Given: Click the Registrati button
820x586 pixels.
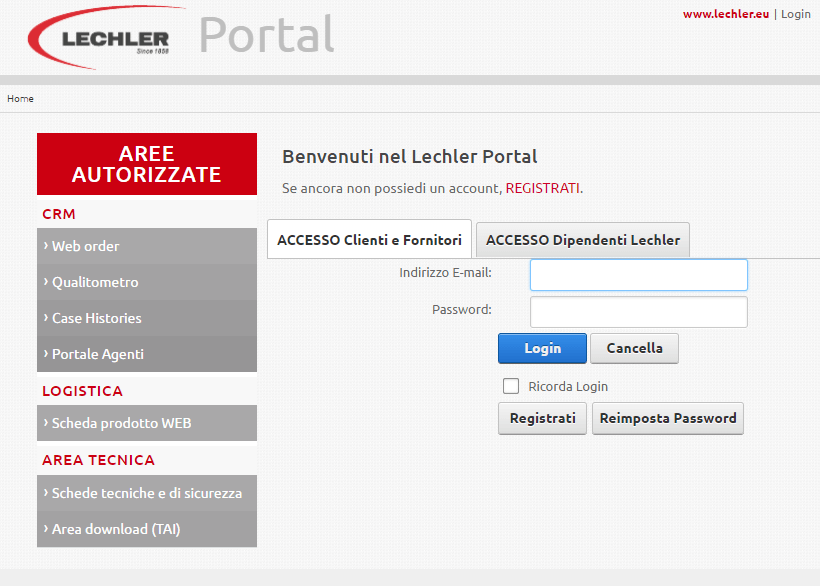Looking at the screenshot, I should (542, 418).
